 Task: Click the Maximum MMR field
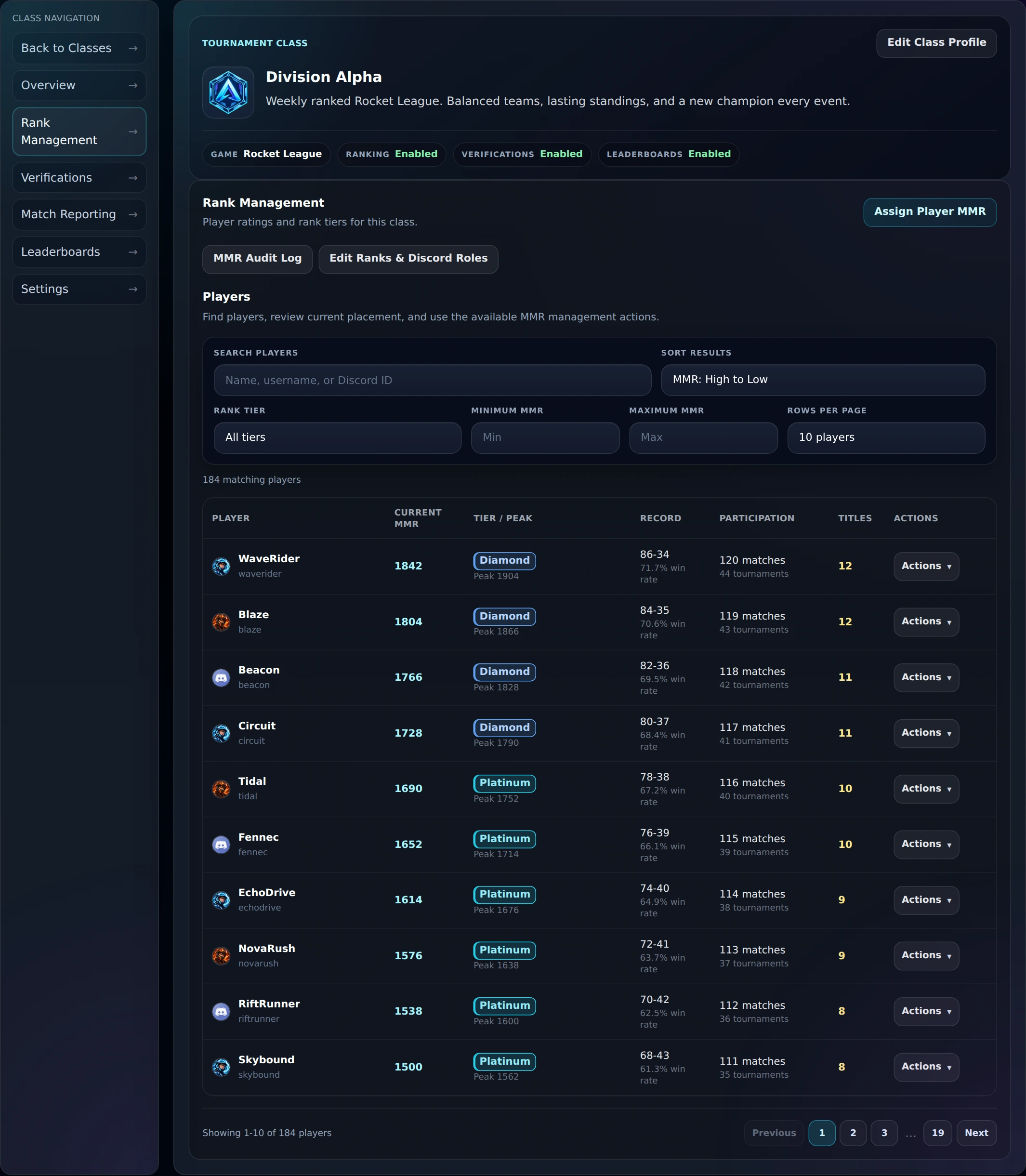coord(703,437)
